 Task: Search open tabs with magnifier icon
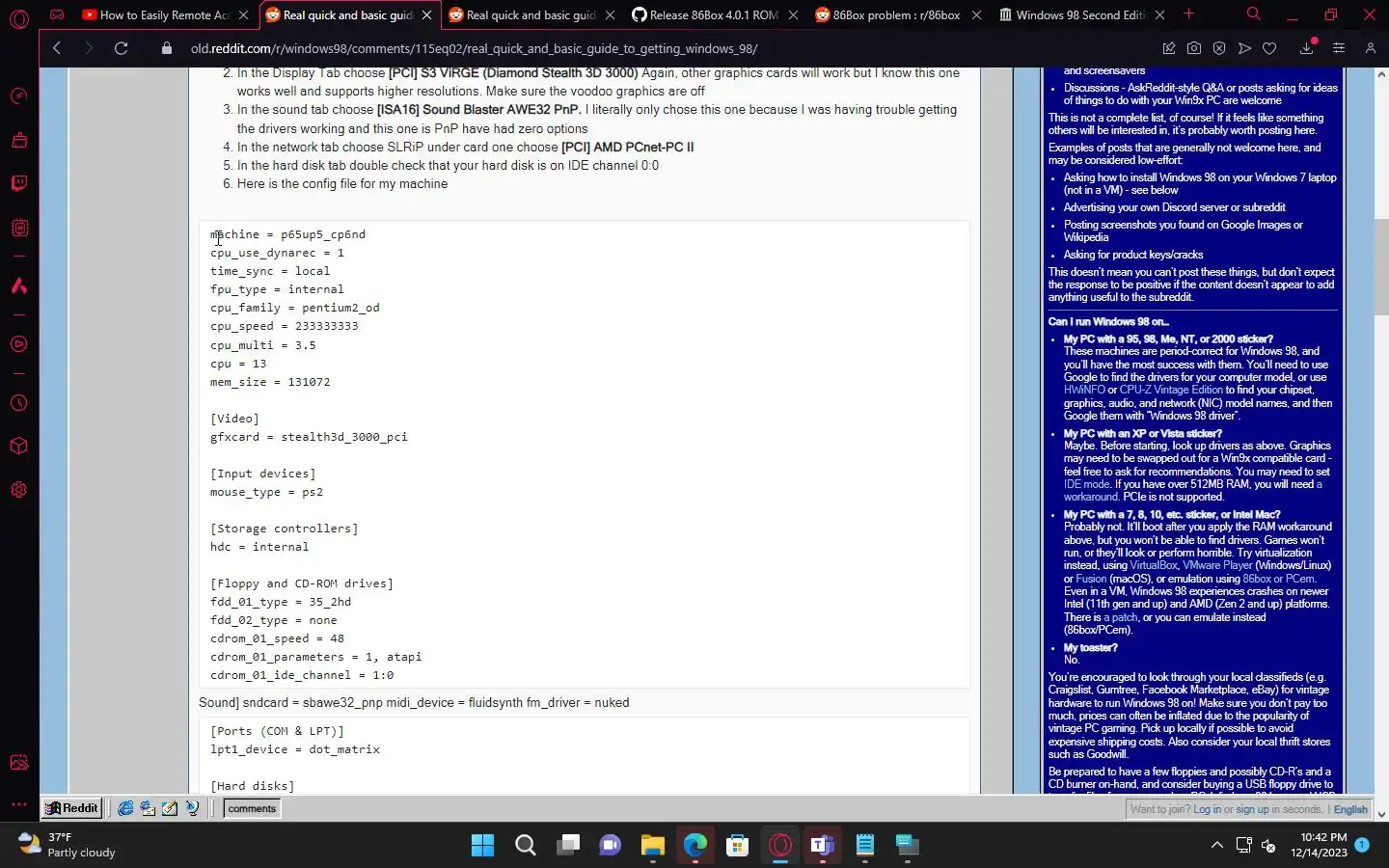1253,14
